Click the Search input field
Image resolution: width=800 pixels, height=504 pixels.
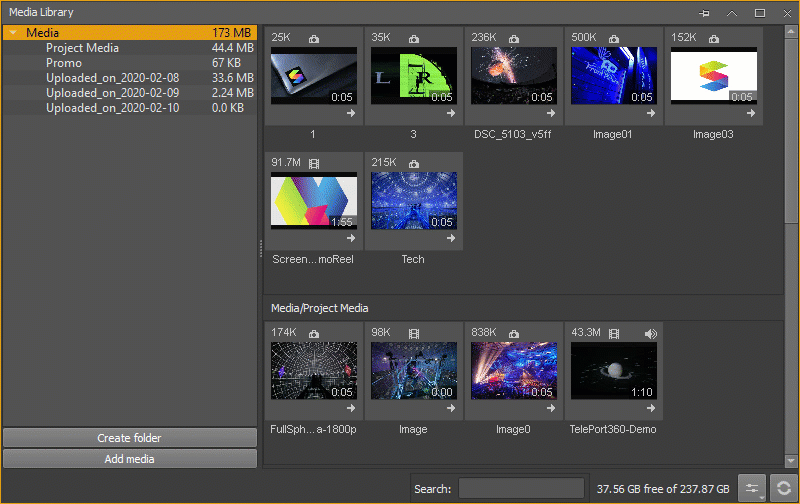[x=521, y=488]
